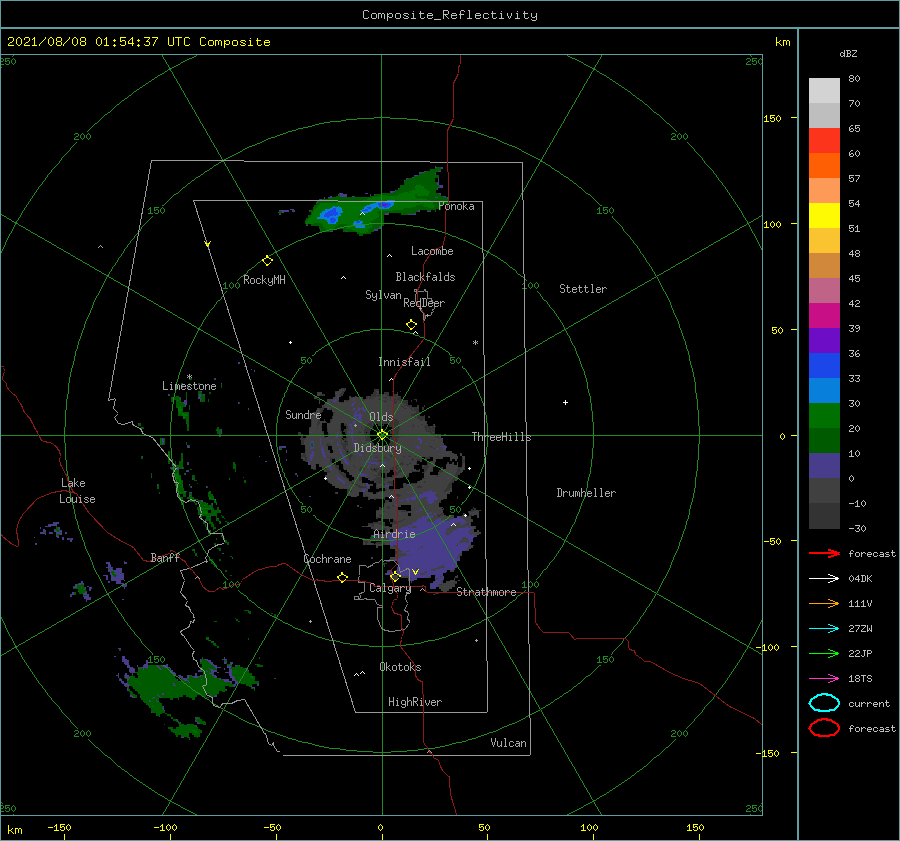Click the RockyMH label
This screenshot has height=841, width=900.
coord(264,280)
